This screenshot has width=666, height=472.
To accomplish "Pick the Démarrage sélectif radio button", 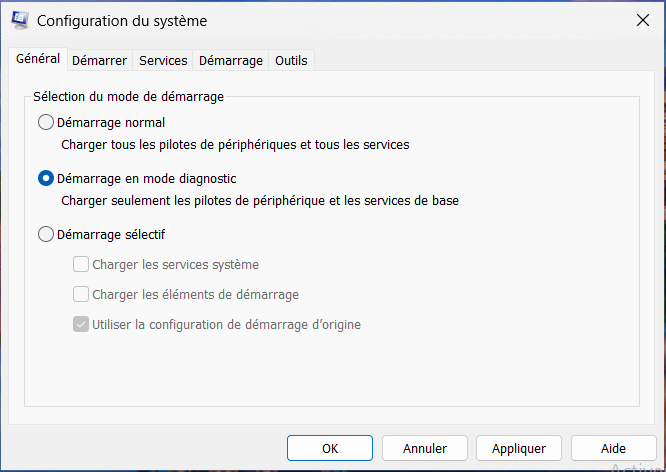I will pos(46,235).
